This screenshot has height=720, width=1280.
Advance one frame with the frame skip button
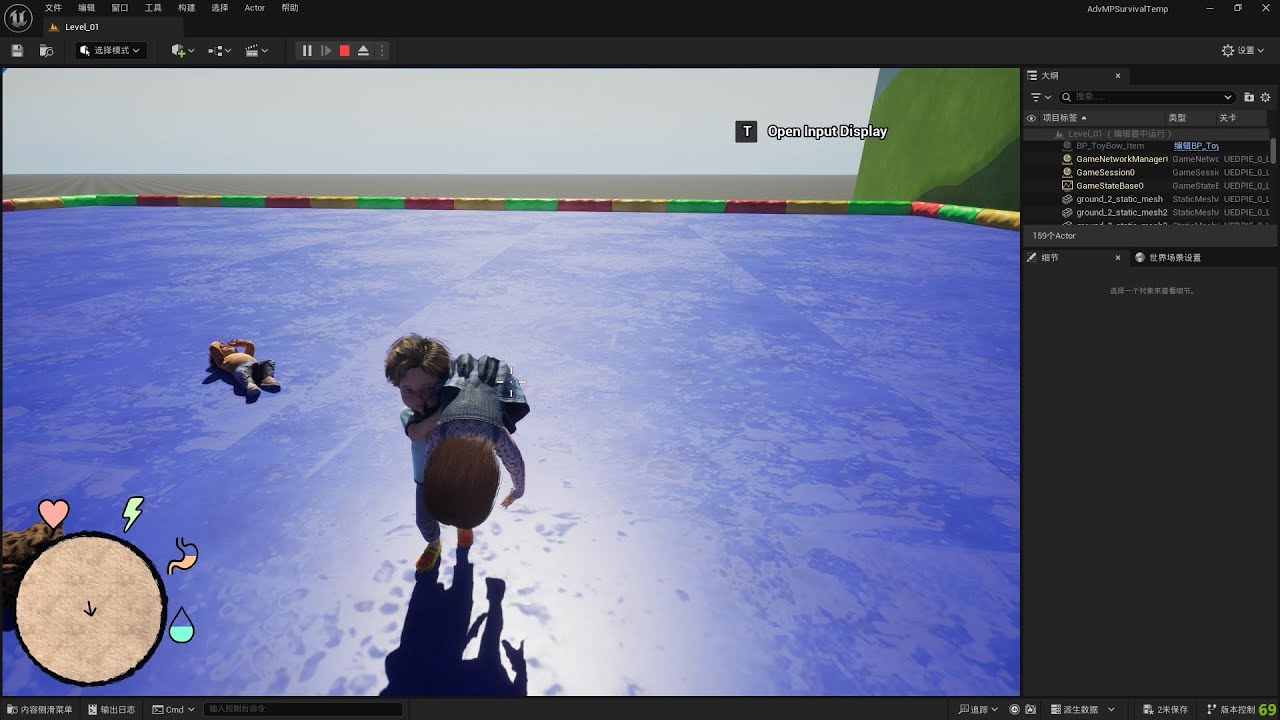point(326,50)
